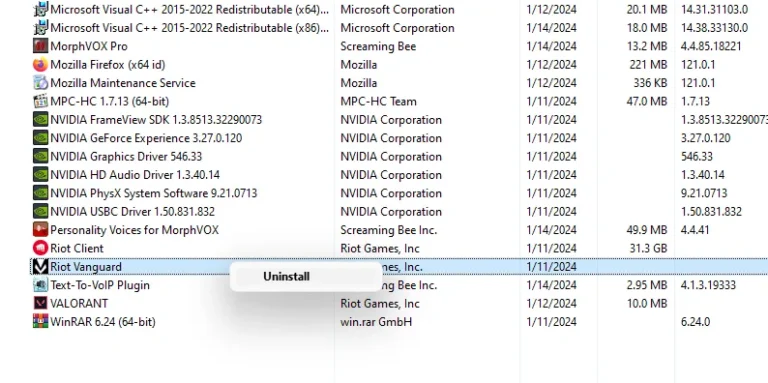The width and height of the screenshot is (768, 383).
Task: Select the Microsoft Visual C++ (x86) entry
Action: [x=399, y=28]
